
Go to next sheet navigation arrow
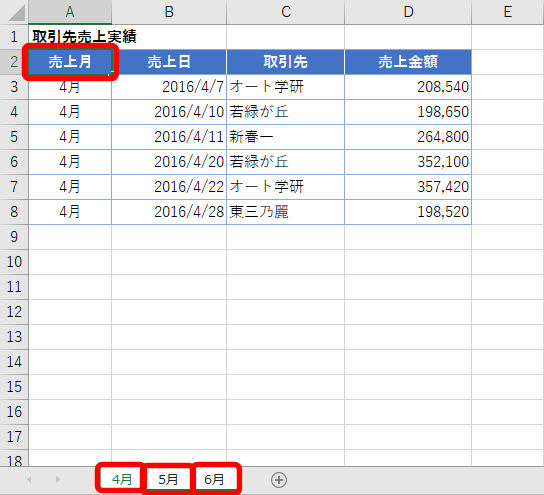pos(57,480)
